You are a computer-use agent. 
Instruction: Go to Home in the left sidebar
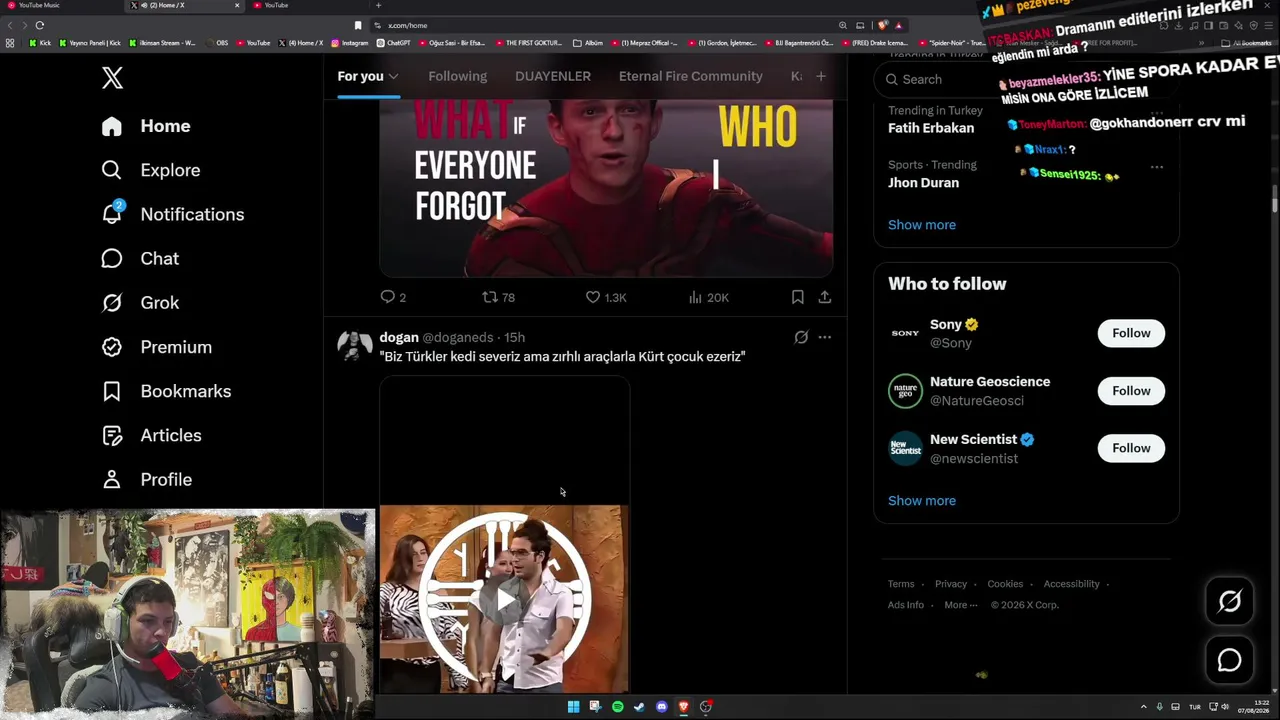tap(146, 126)
